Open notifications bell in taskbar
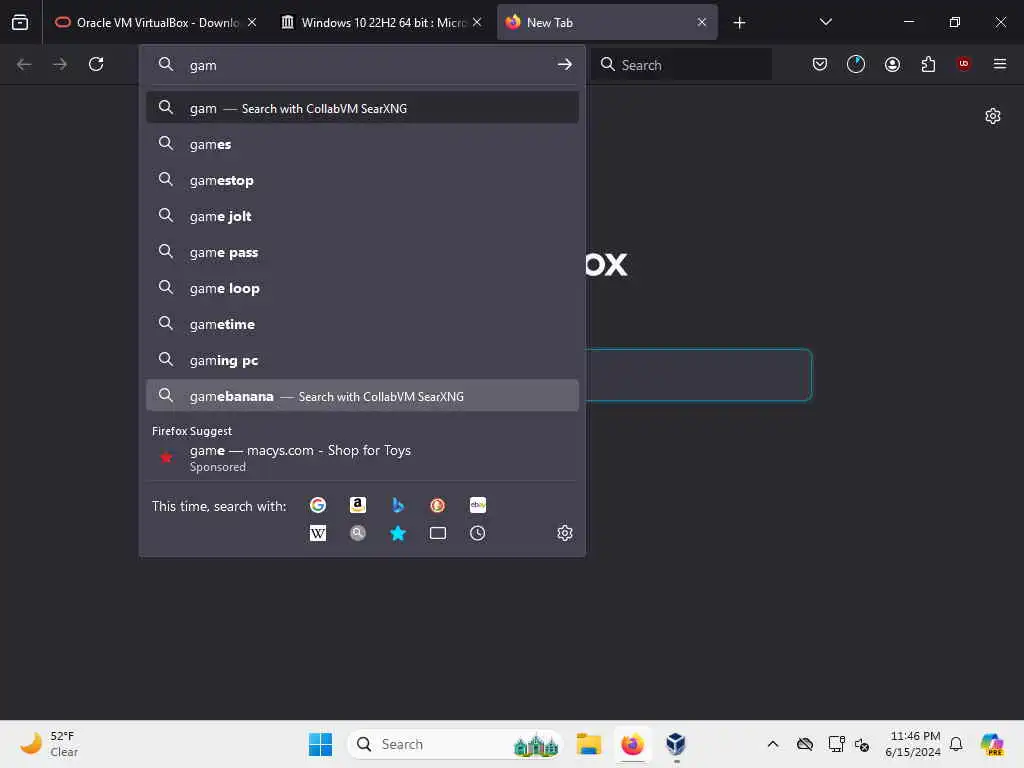 coord(956,744)
